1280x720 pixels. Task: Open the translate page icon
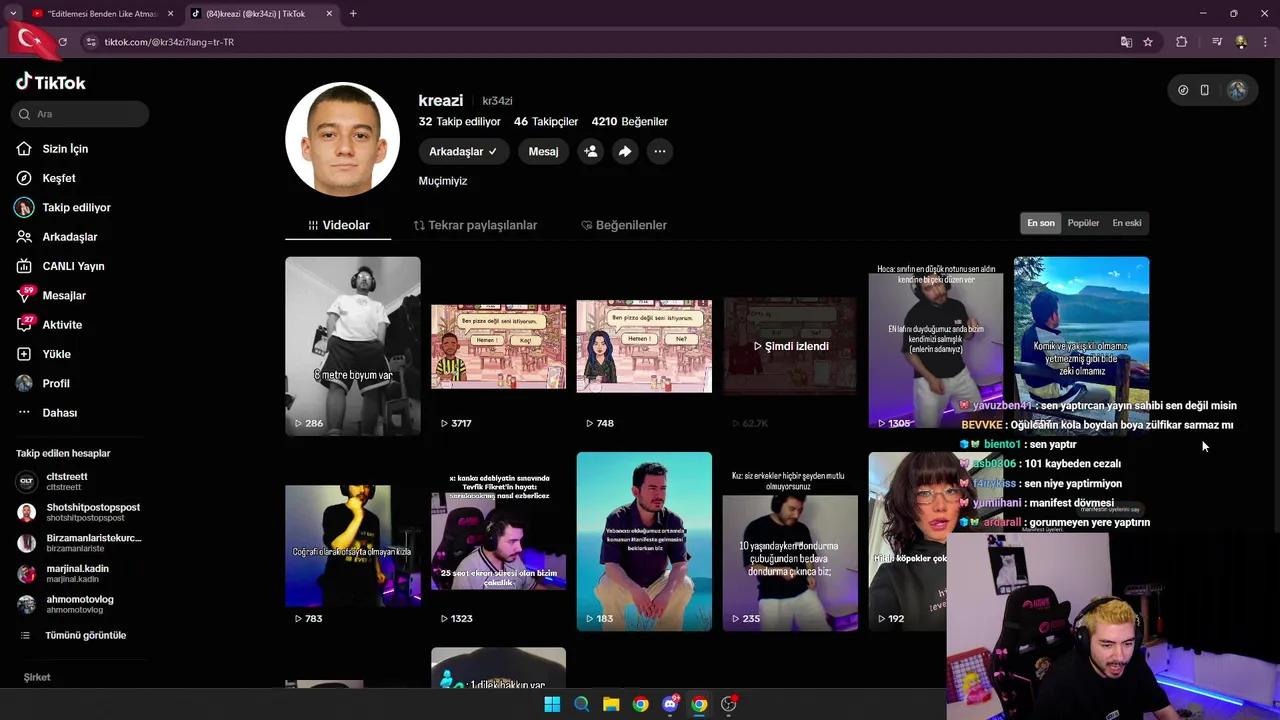pos(1126,42)
